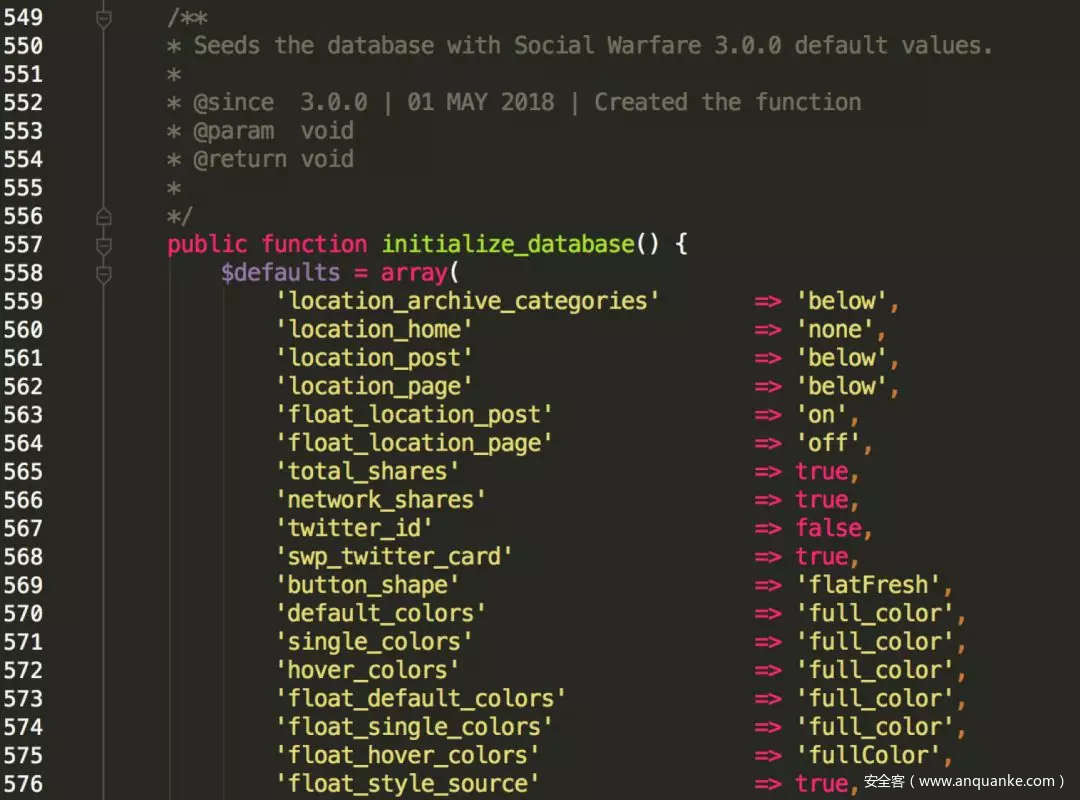Click the arrow operator on line 559
Viewport: 1080px width, 800px height.
click(x=768, y=300)
